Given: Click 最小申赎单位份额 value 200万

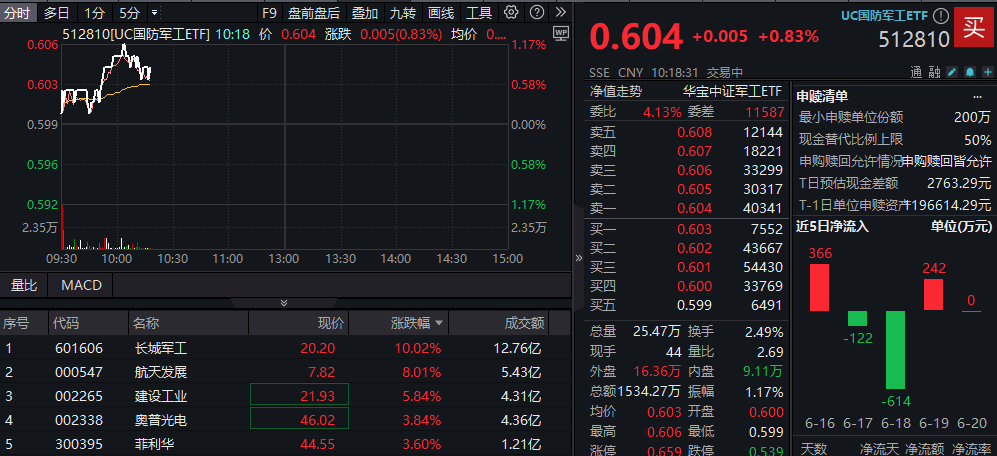Looking at the screenshot, I should (x=972, y=118).
